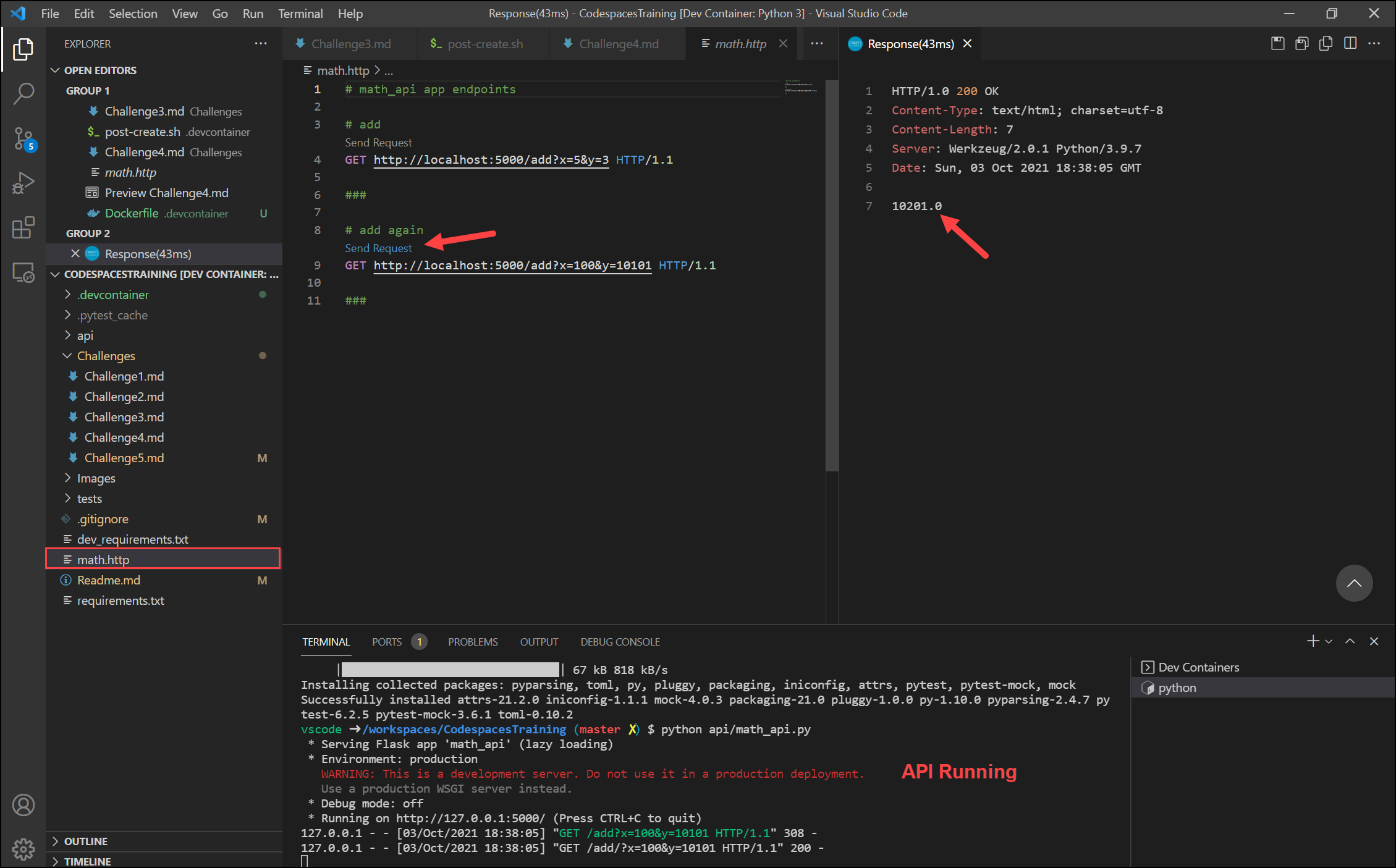Maximize the terminal panel size

tap(1350, 641)
